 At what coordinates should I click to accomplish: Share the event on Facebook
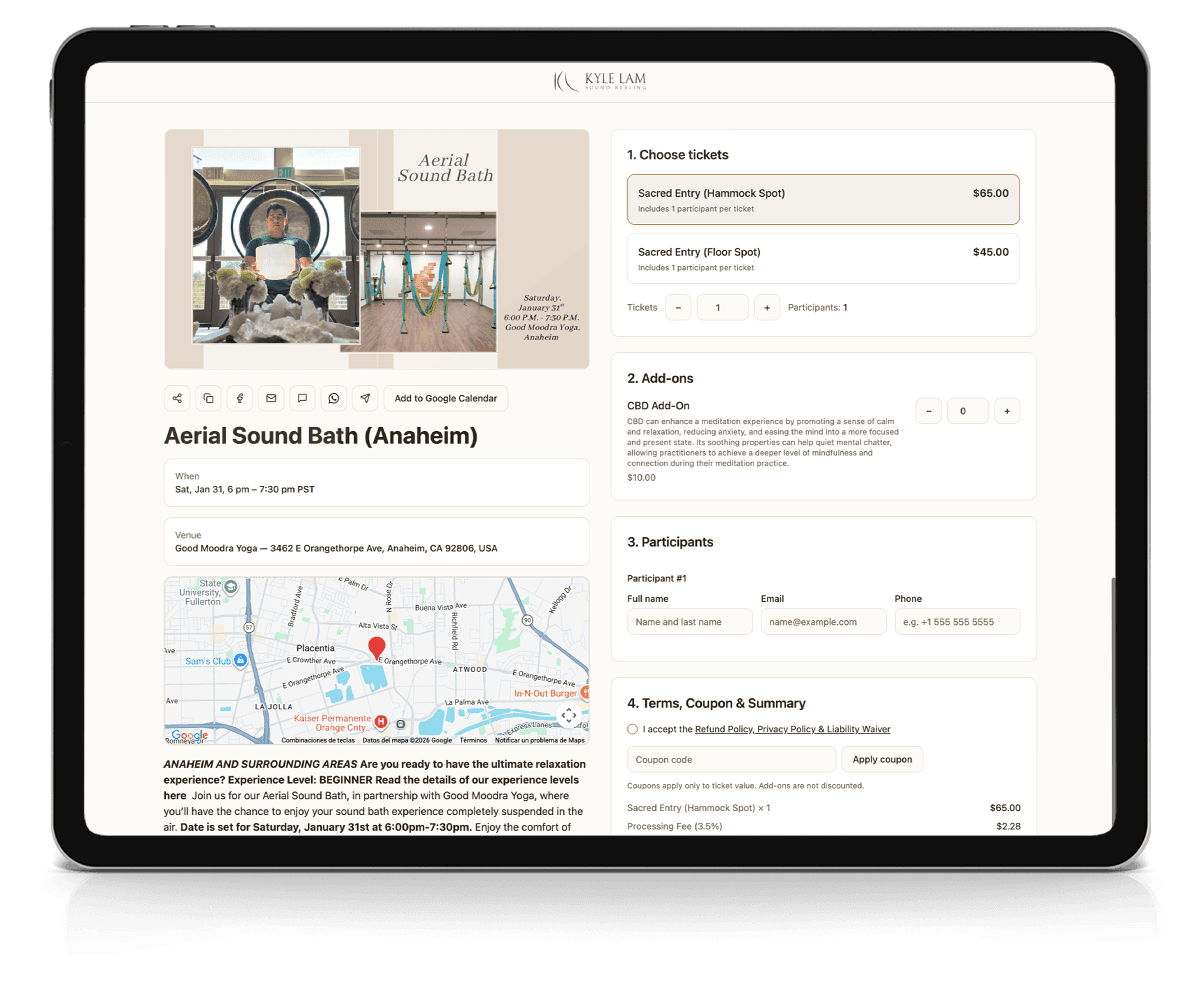pyautogui.click(x=239, y=398)
